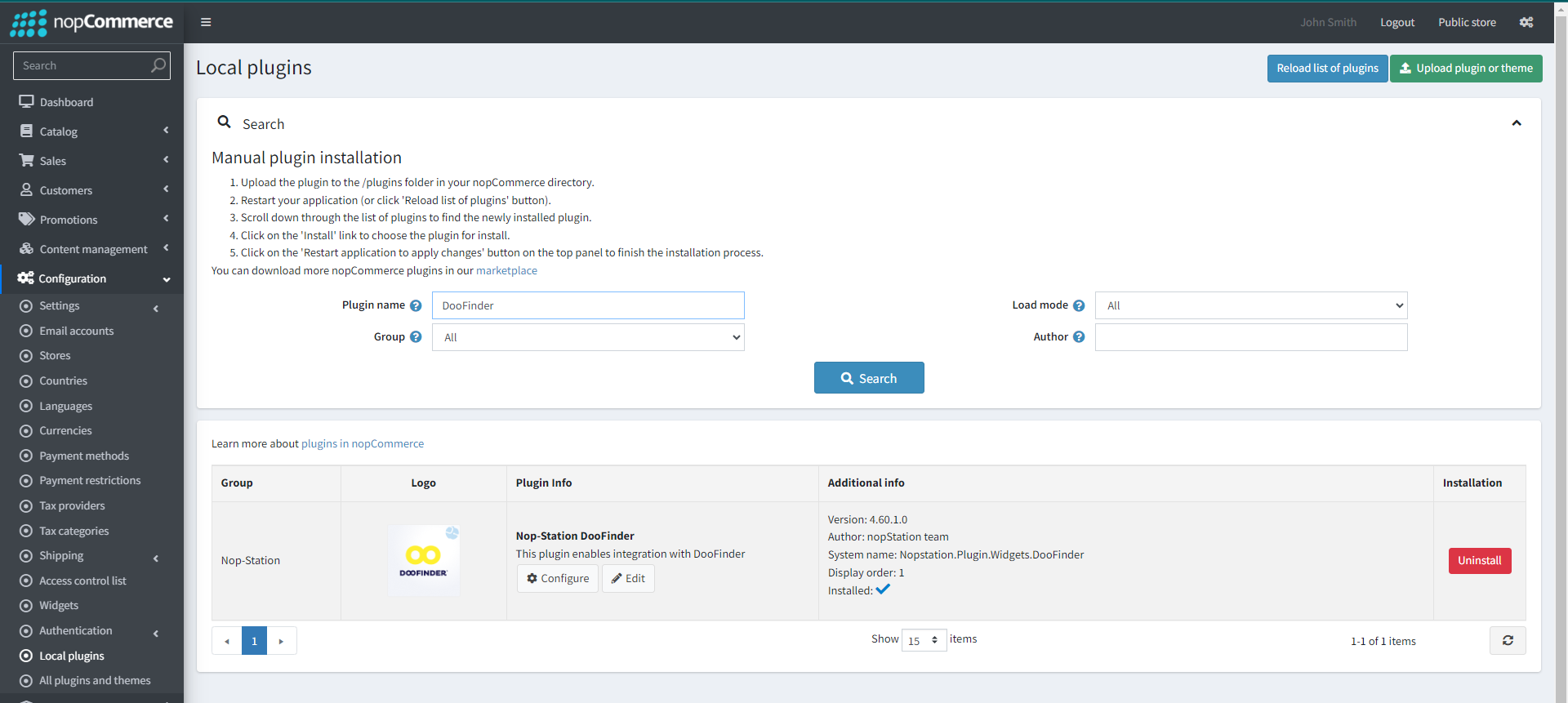This screenshot has width=1568, height=703.
Task: Click the Dashboard monitor icon
Action: (x=26, y=102)
